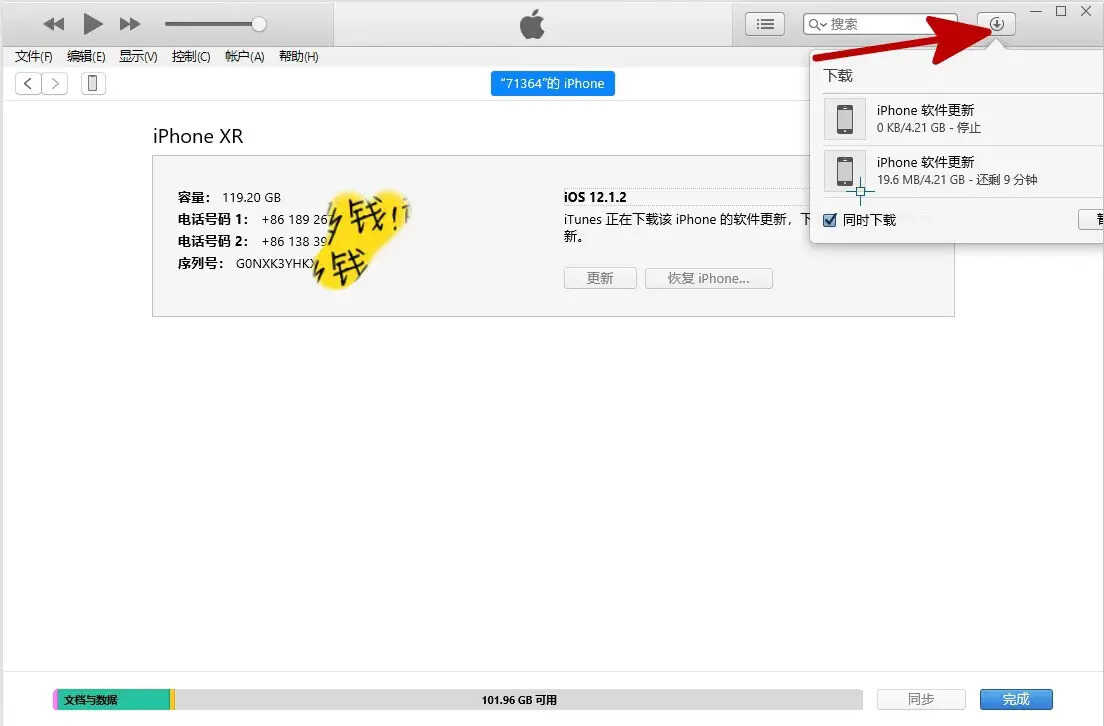Click the 119.20 GB capacity value
Screen dimensions: 1104x726
(251, 198)
